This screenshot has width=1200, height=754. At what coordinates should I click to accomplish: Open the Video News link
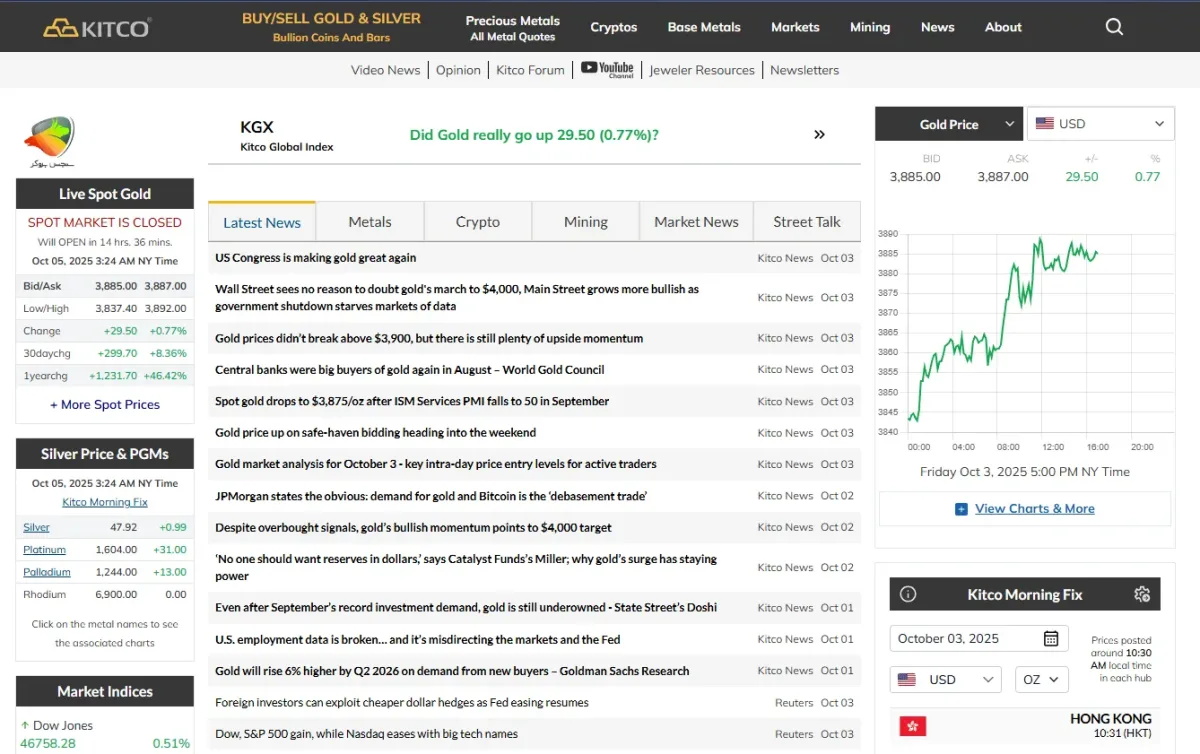tap(385, 70)
